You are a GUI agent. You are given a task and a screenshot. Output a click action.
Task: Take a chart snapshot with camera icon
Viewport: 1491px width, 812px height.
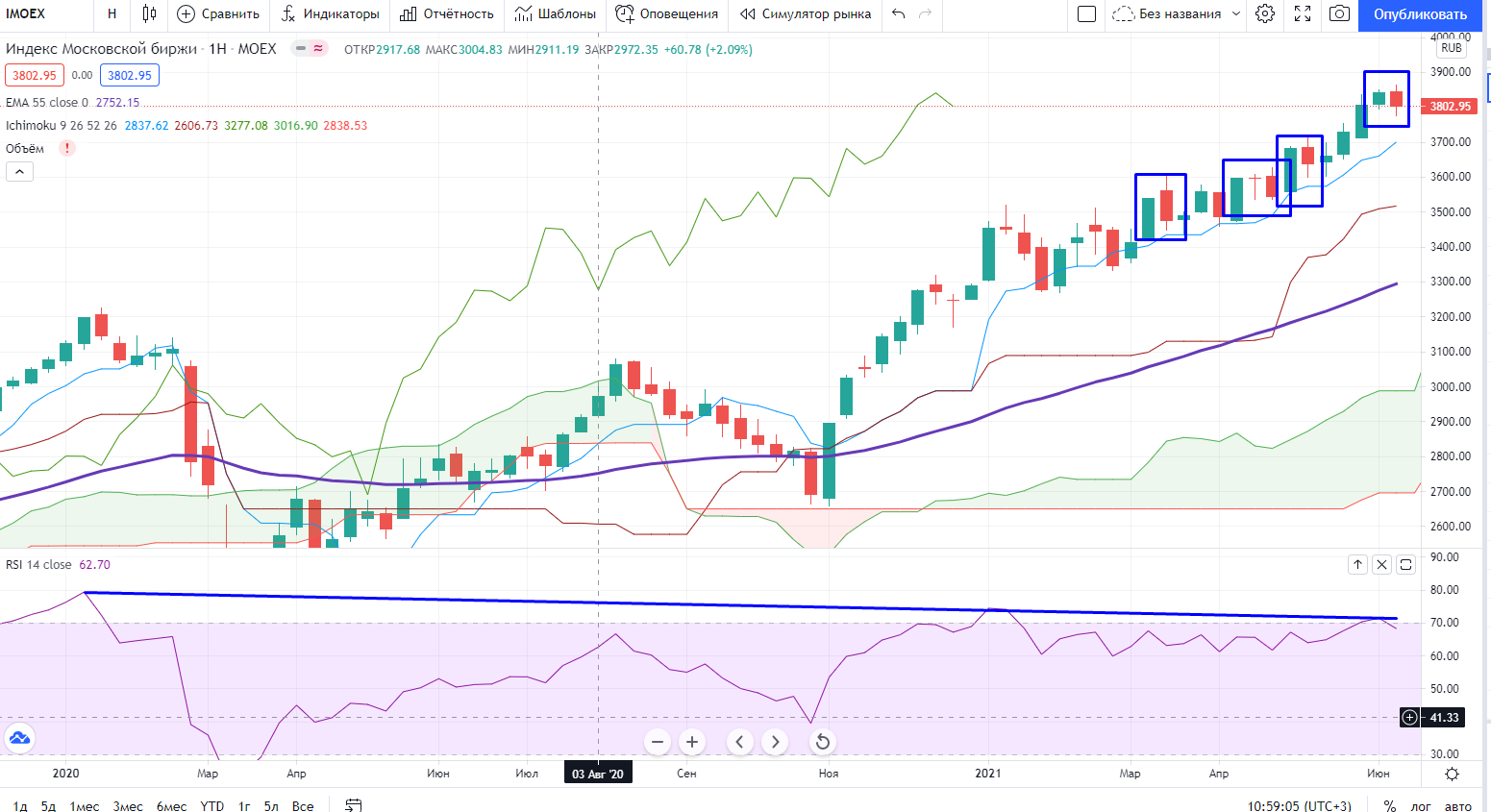(1339, 13)
